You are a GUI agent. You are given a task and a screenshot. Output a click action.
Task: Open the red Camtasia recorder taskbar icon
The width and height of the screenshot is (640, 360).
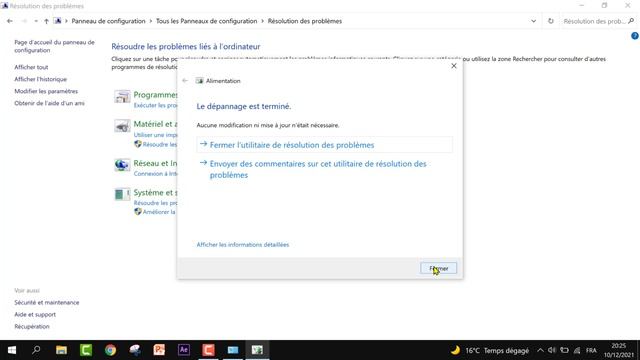[x=208, y=350]
